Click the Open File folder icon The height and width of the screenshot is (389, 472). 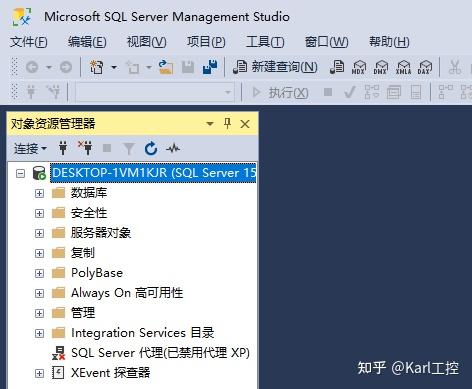coord(166,67)
